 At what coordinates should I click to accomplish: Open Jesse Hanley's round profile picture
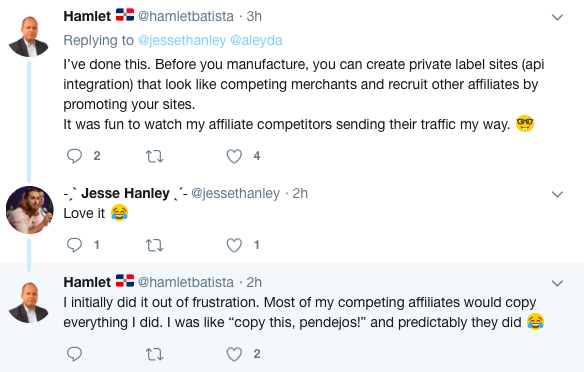pyautogui.click(x=30, y=210)
